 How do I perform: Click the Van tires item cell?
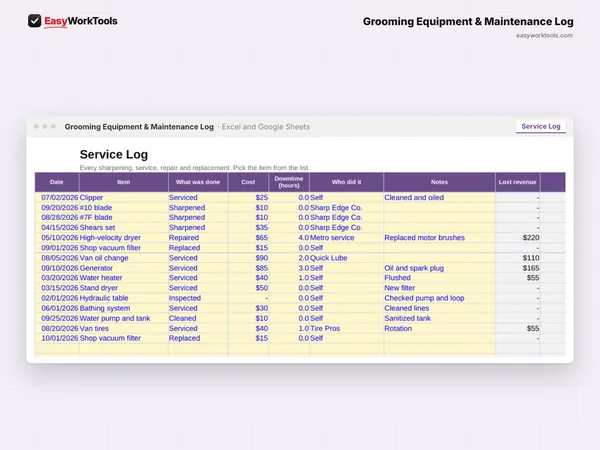pyautogui.click(x=124, y=328)
